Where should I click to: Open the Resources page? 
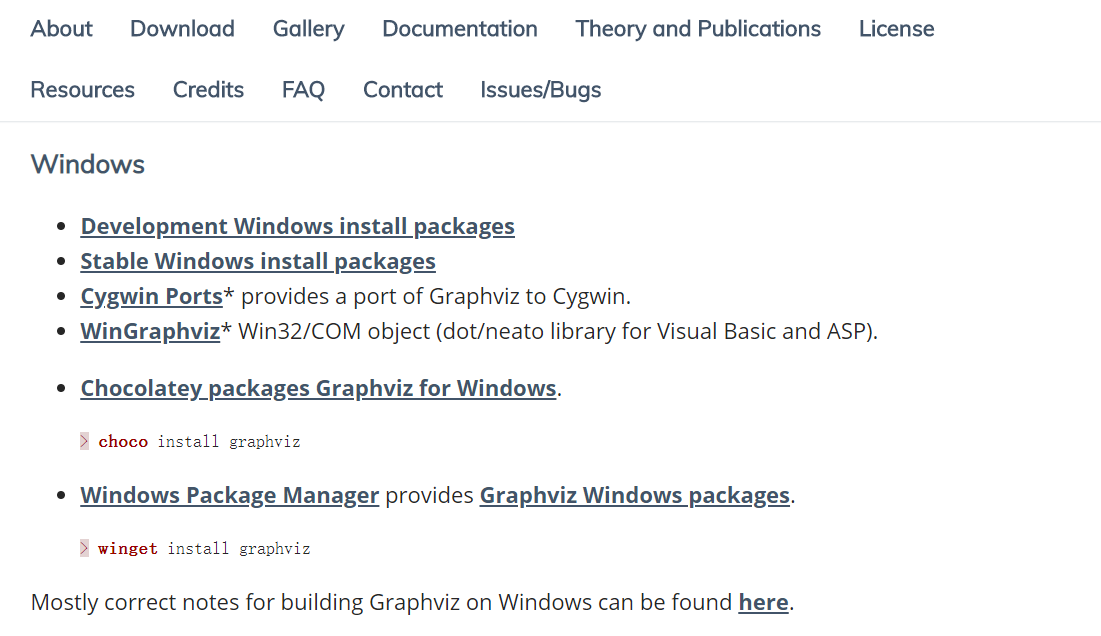[x=82, y=90]
